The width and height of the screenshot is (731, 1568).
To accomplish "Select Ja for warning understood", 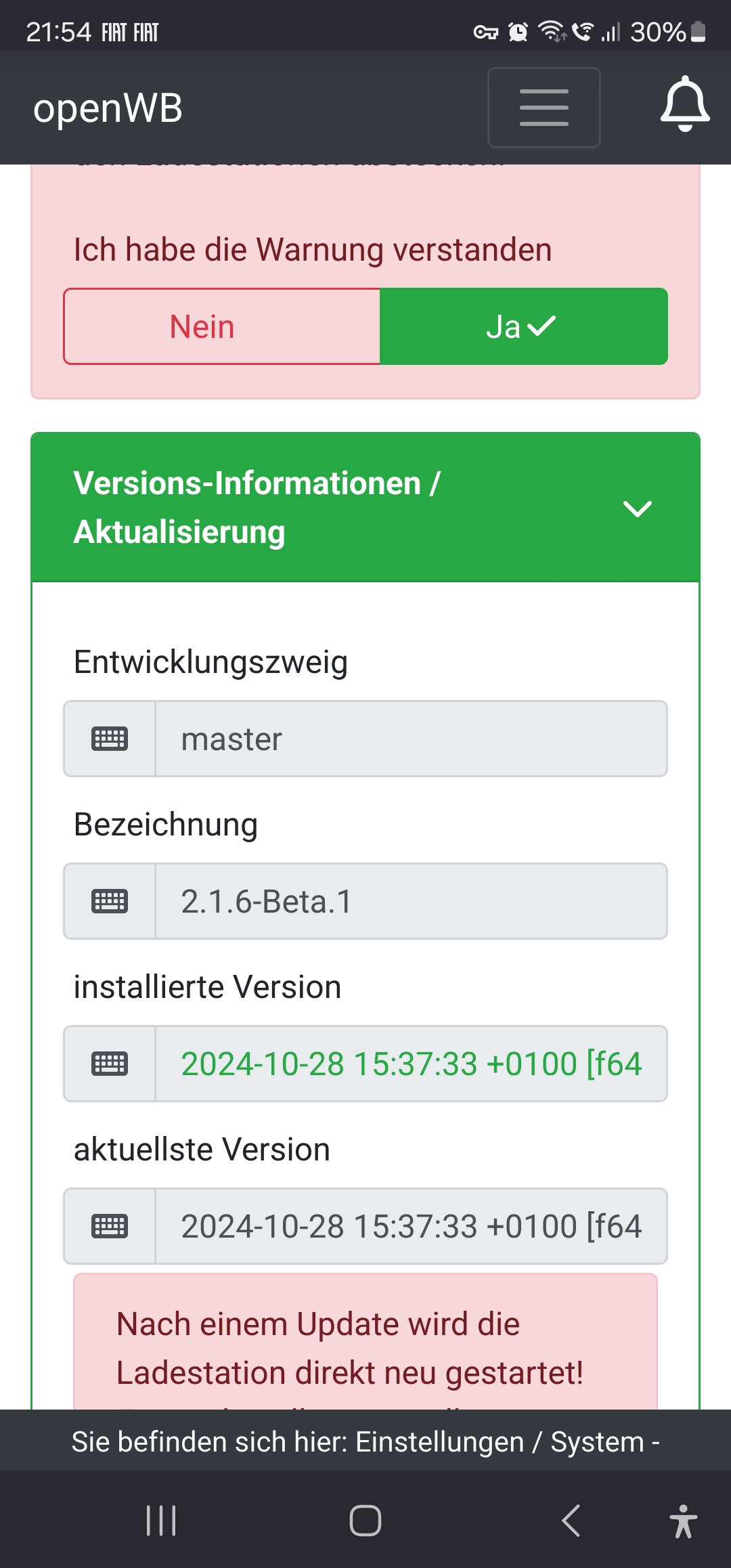I will [x=523, y=326].
